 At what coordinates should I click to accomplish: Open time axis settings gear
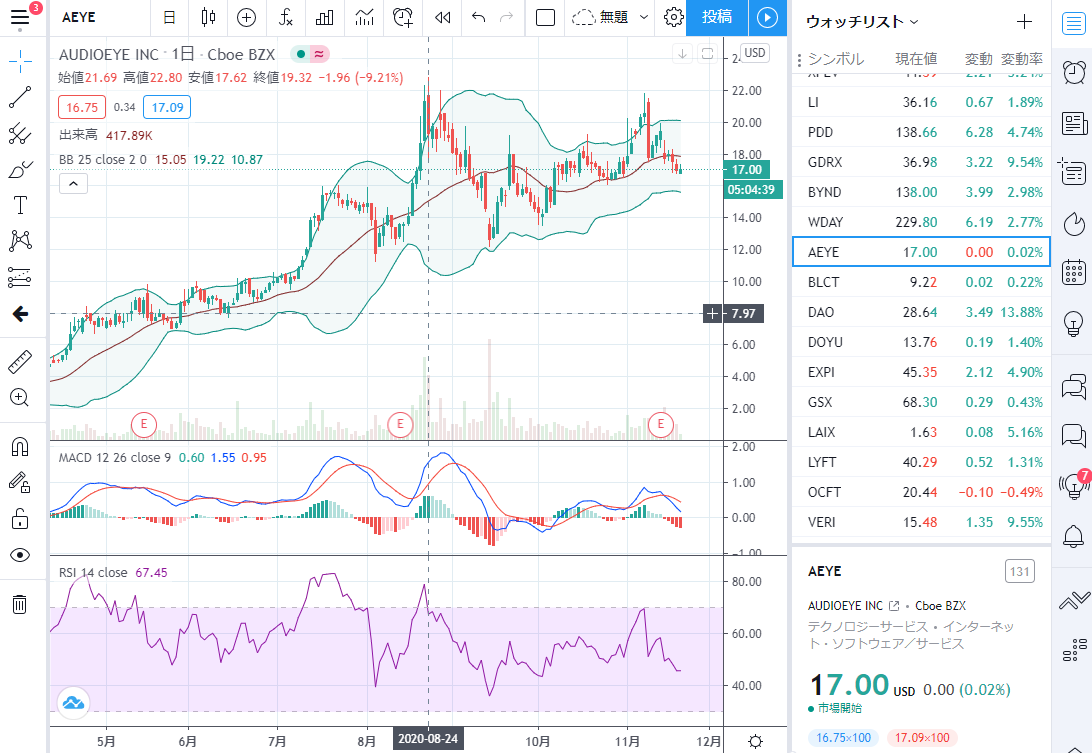(756, 741)
